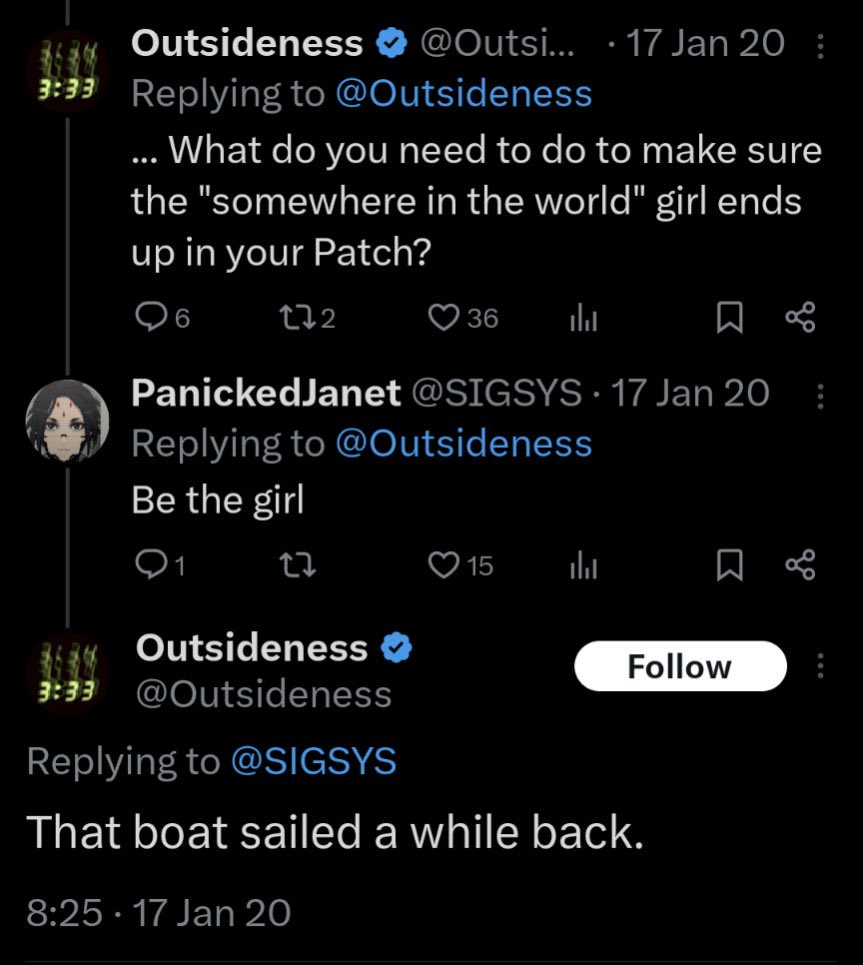This screenshot has height=965, width=863.
Task: Share the first Outsideness tweet
Action: (800, 318)
